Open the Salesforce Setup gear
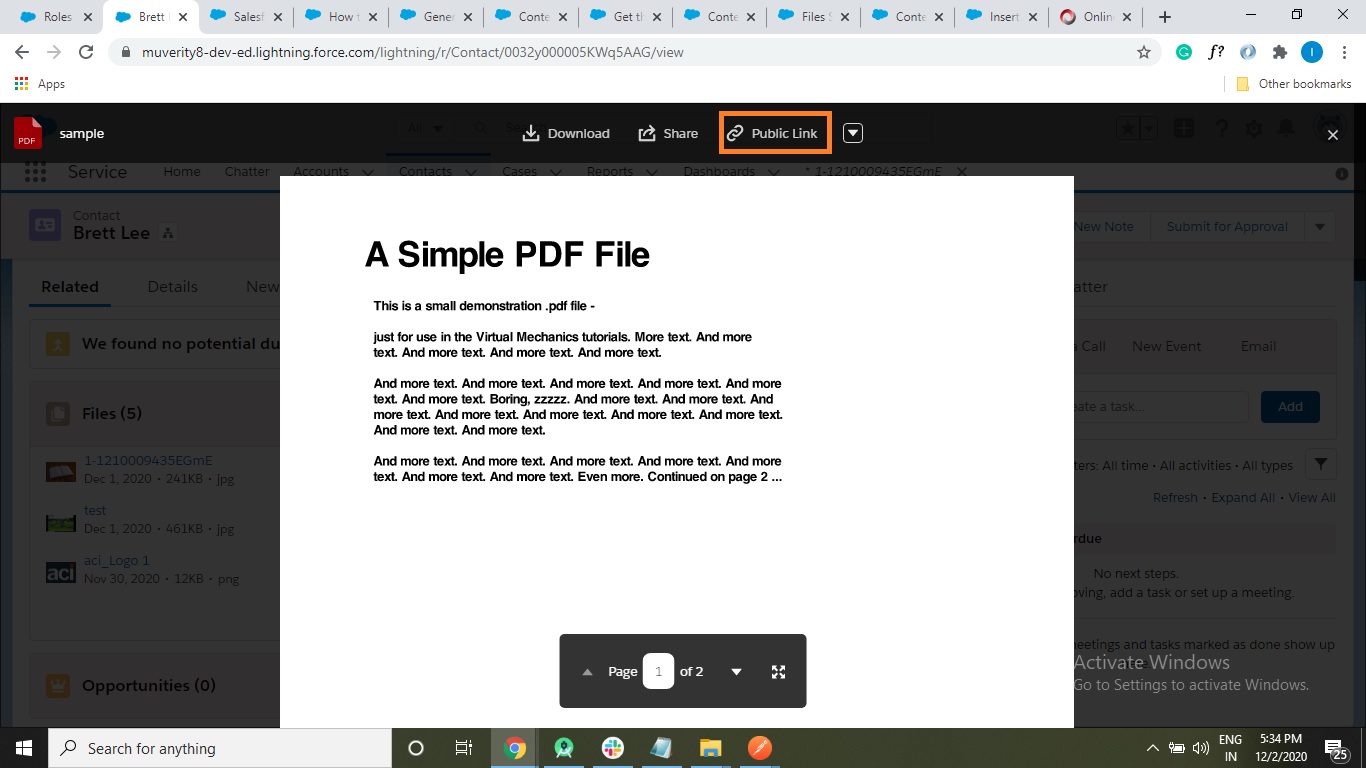 click(1253, 128)
